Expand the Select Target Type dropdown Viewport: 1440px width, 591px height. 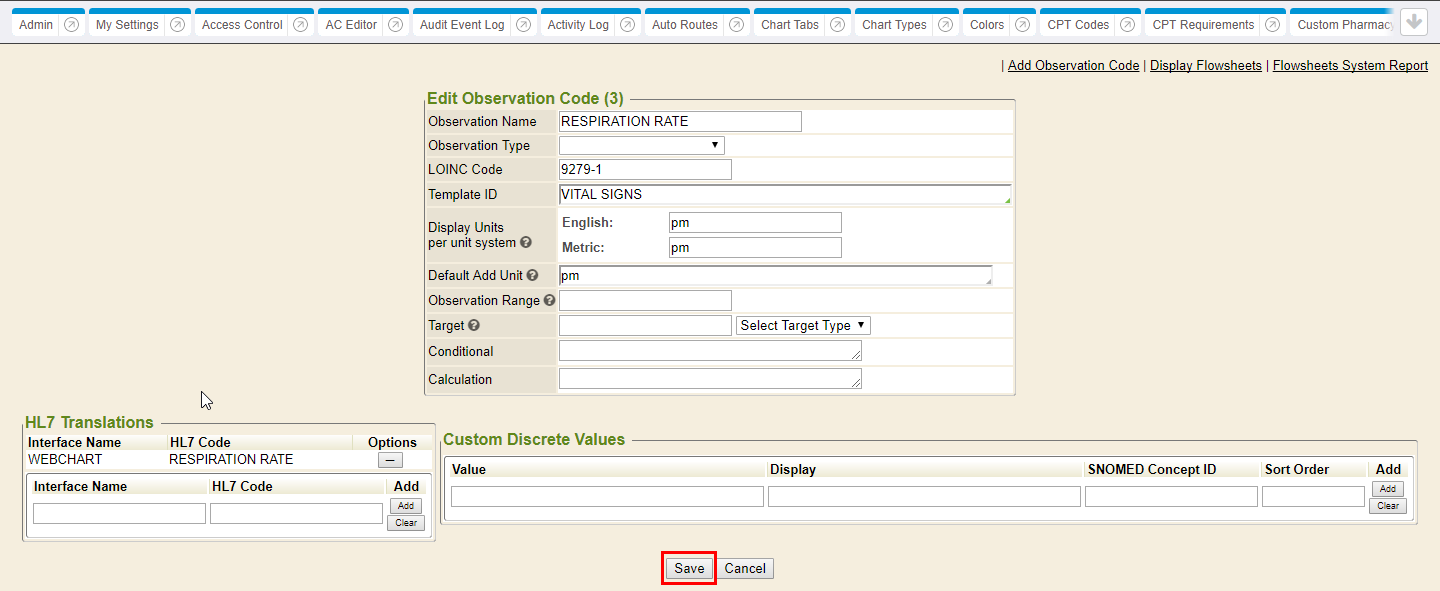click(803, 326)
